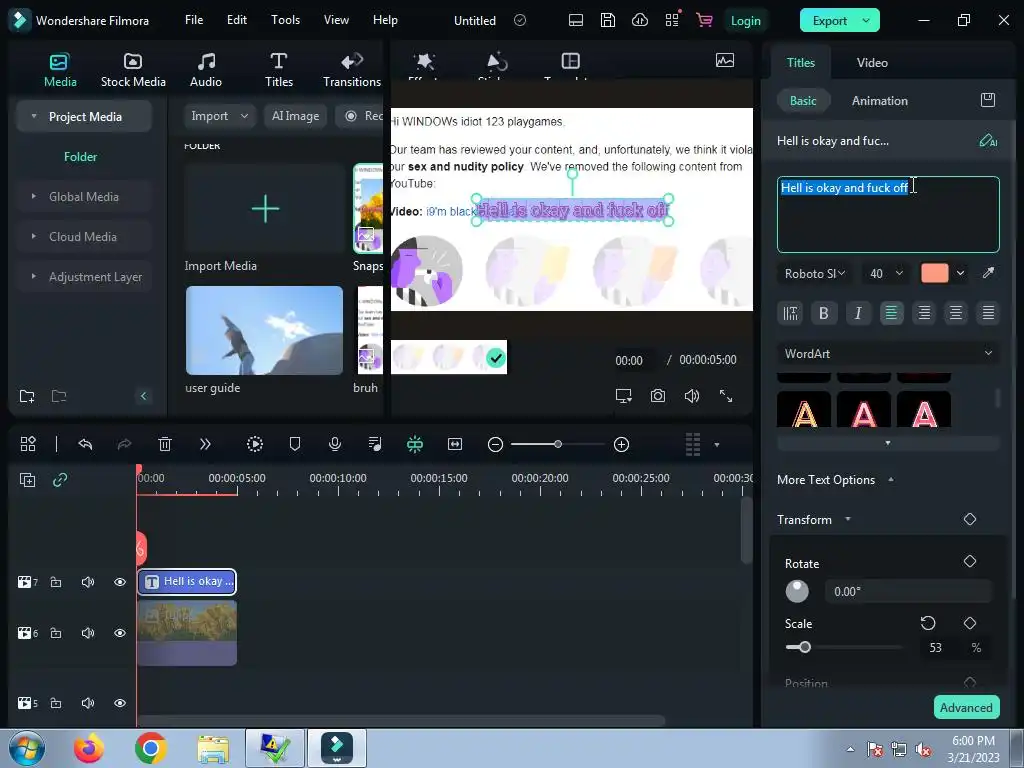
Task: Save project with floppy disk icon
Action: [x=608, y=20]
